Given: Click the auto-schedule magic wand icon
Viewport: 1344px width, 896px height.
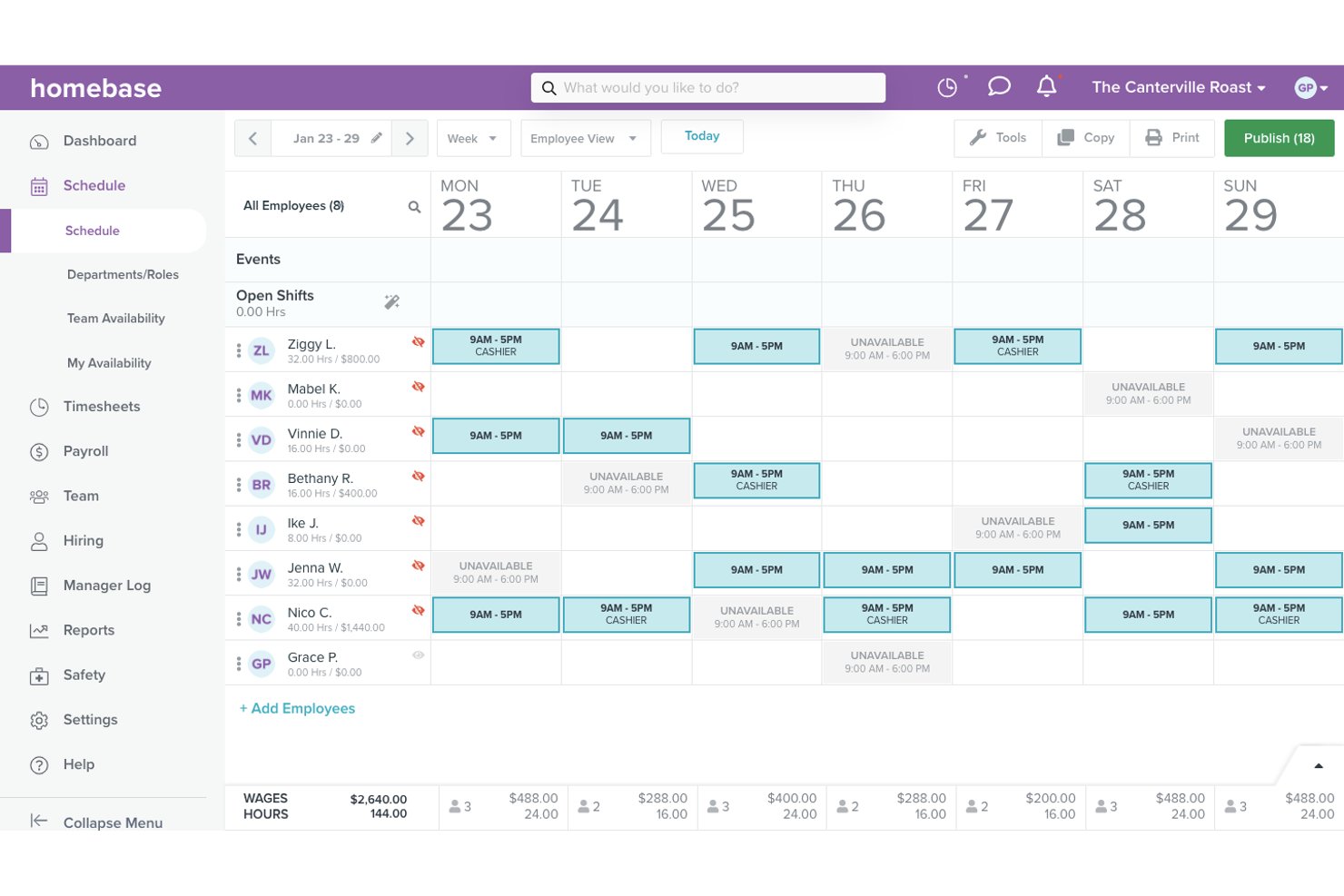Looking at the screenshot, I should click(391, 302).
